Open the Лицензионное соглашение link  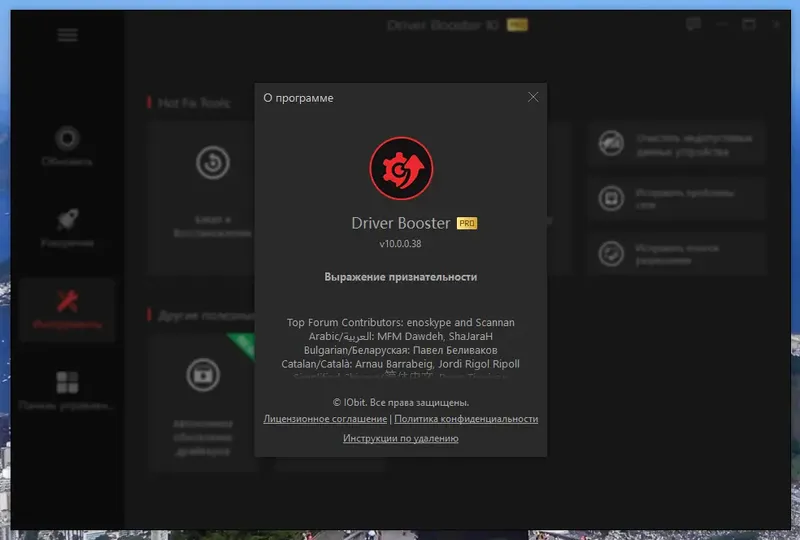[x=325, y=419]
